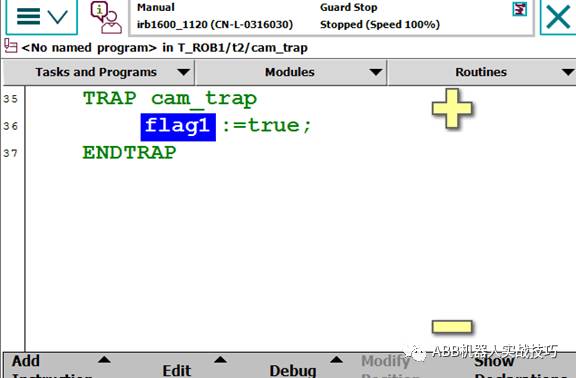
Task: Click status bar 'Manual' mode text
Action: (156, 7)
